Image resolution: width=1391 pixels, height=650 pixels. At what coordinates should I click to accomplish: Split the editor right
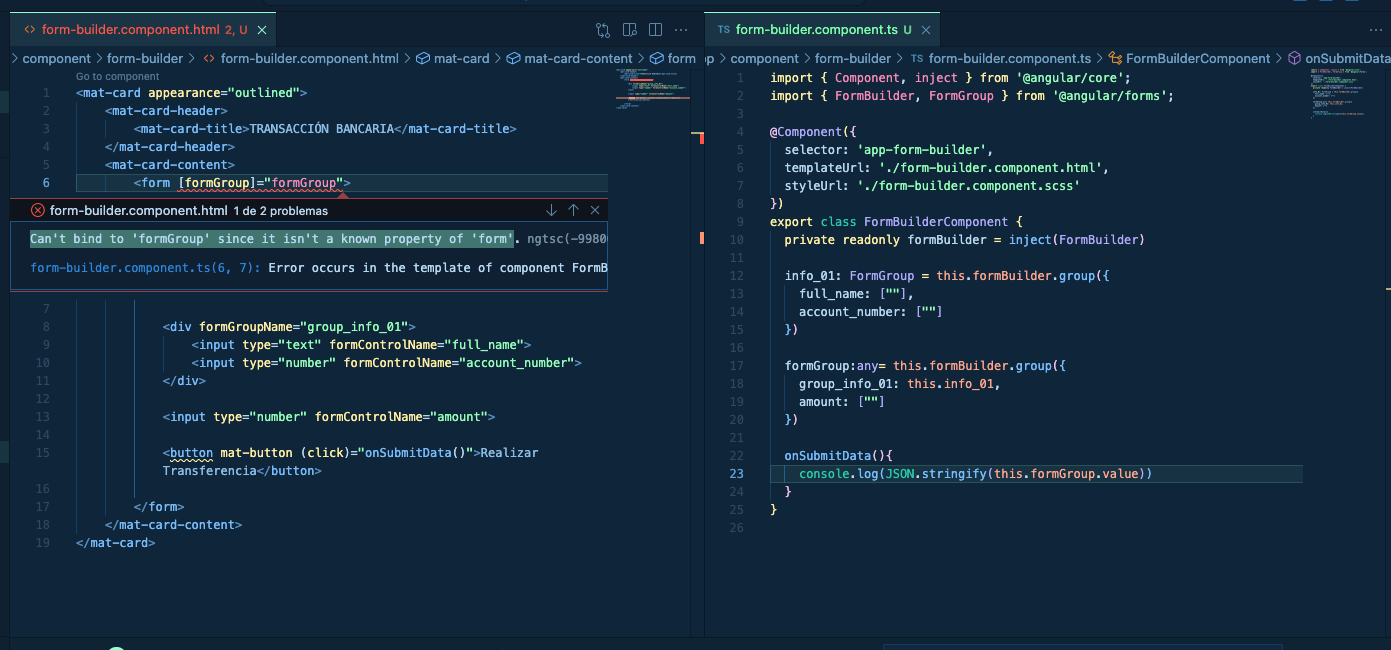pyautogui.click(x=655, y=30)
